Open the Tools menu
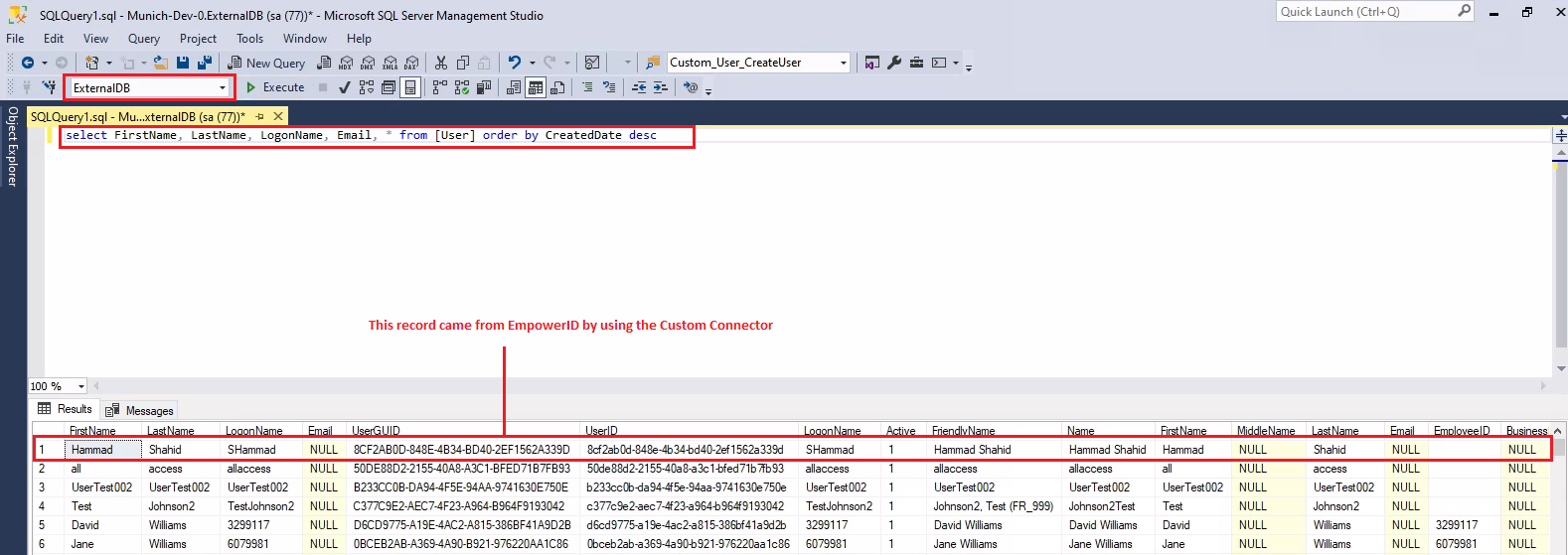The height and width of the screenshot is (555, 1568). 249,39
